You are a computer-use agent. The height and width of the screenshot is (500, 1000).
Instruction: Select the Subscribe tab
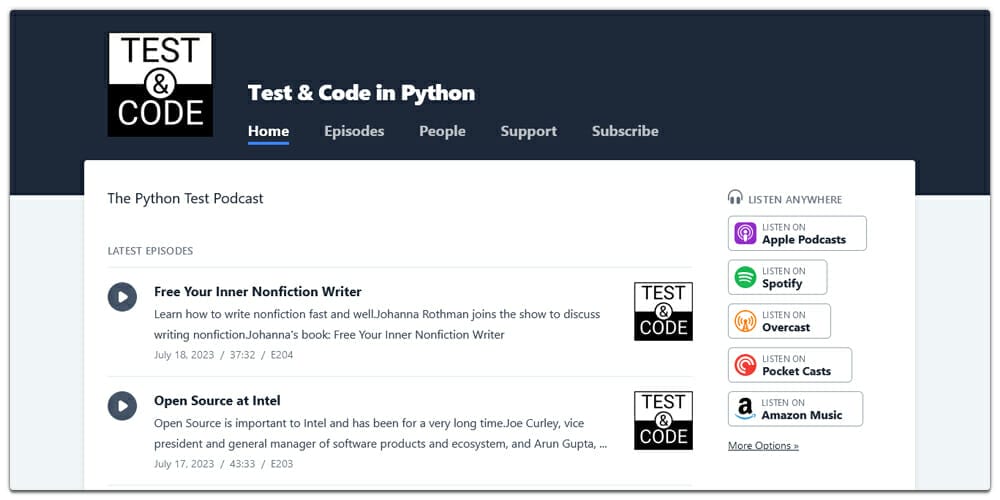(625, 131)
